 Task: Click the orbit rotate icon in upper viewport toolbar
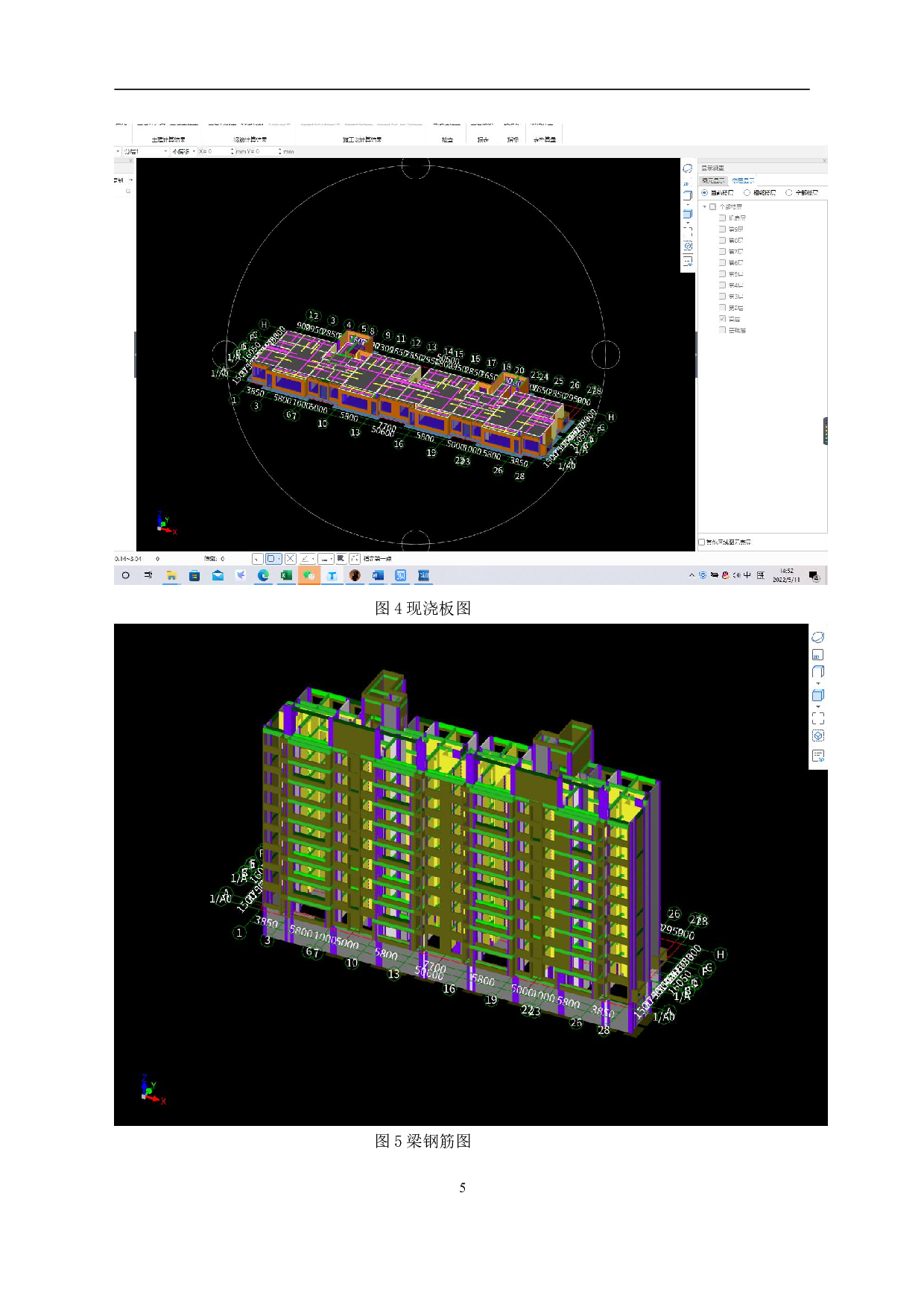pyautogui.click(x=687, y=168)
